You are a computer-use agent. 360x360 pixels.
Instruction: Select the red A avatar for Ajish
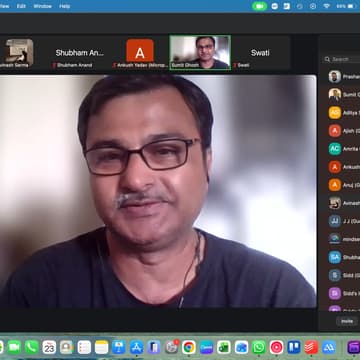coord(335,131)
